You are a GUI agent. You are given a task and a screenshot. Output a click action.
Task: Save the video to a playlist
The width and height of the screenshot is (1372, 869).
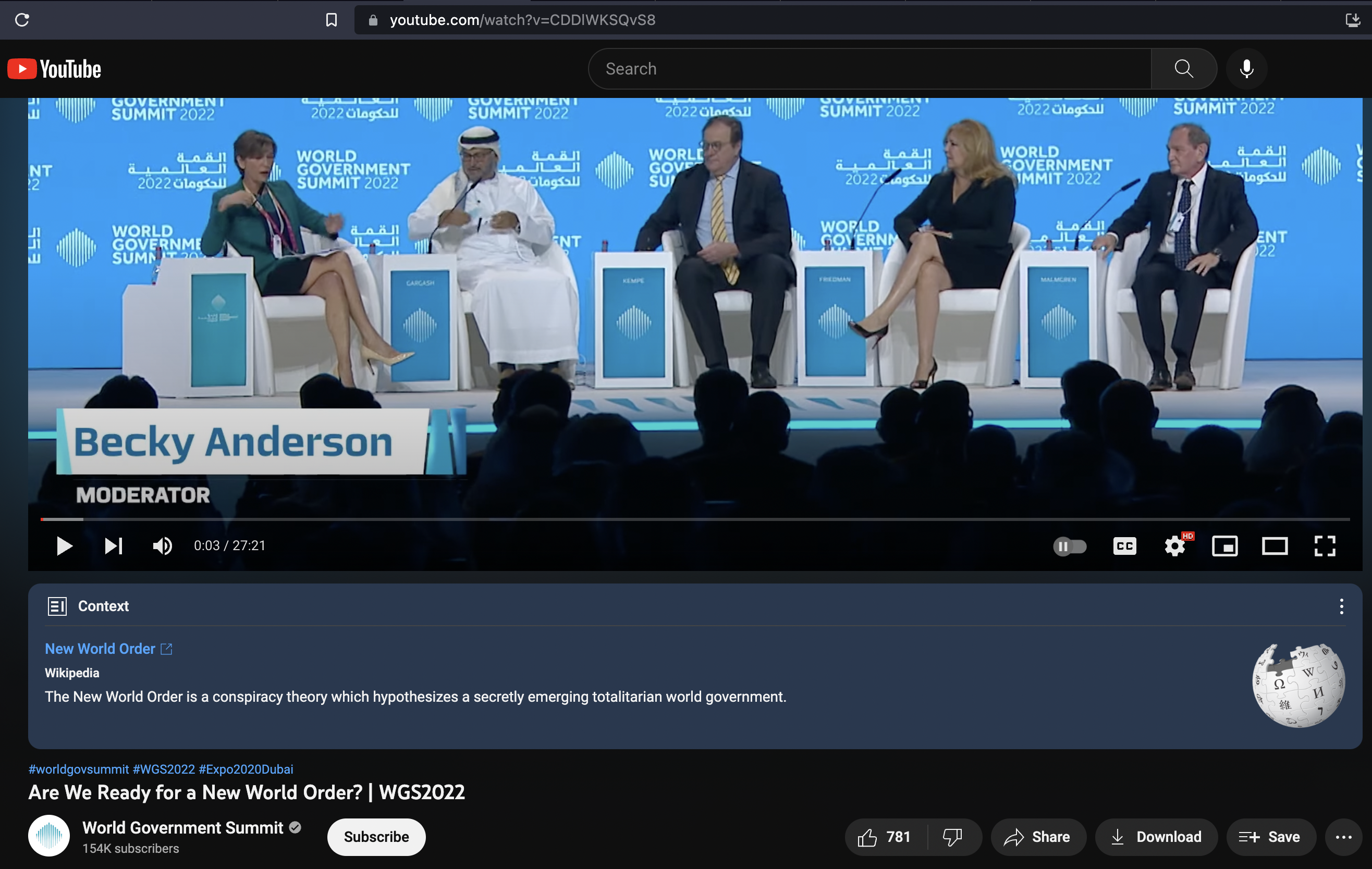pyautogui.click(x=1270, y=837)
